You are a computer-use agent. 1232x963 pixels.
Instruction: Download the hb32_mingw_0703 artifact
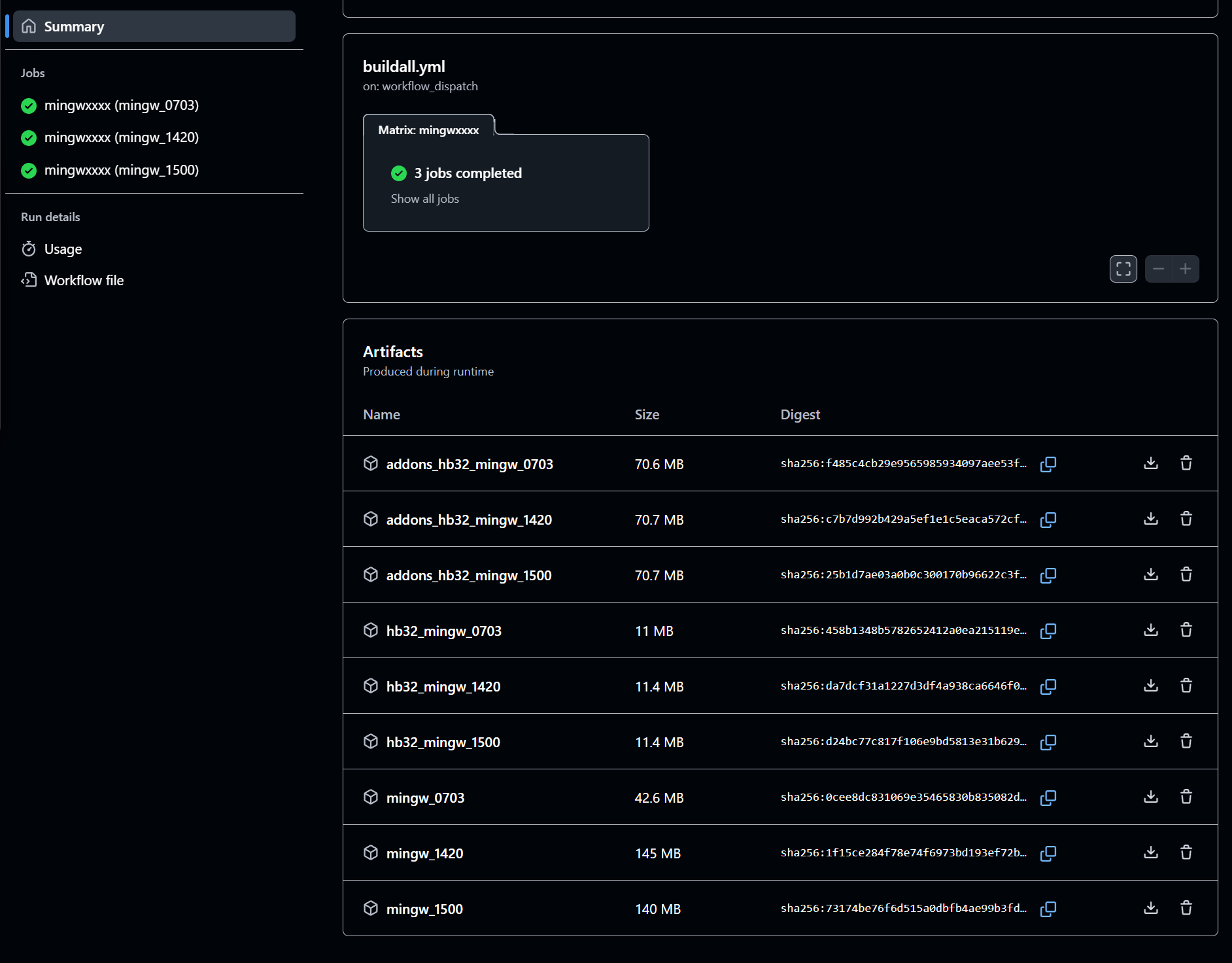[x=1151, y=630]
